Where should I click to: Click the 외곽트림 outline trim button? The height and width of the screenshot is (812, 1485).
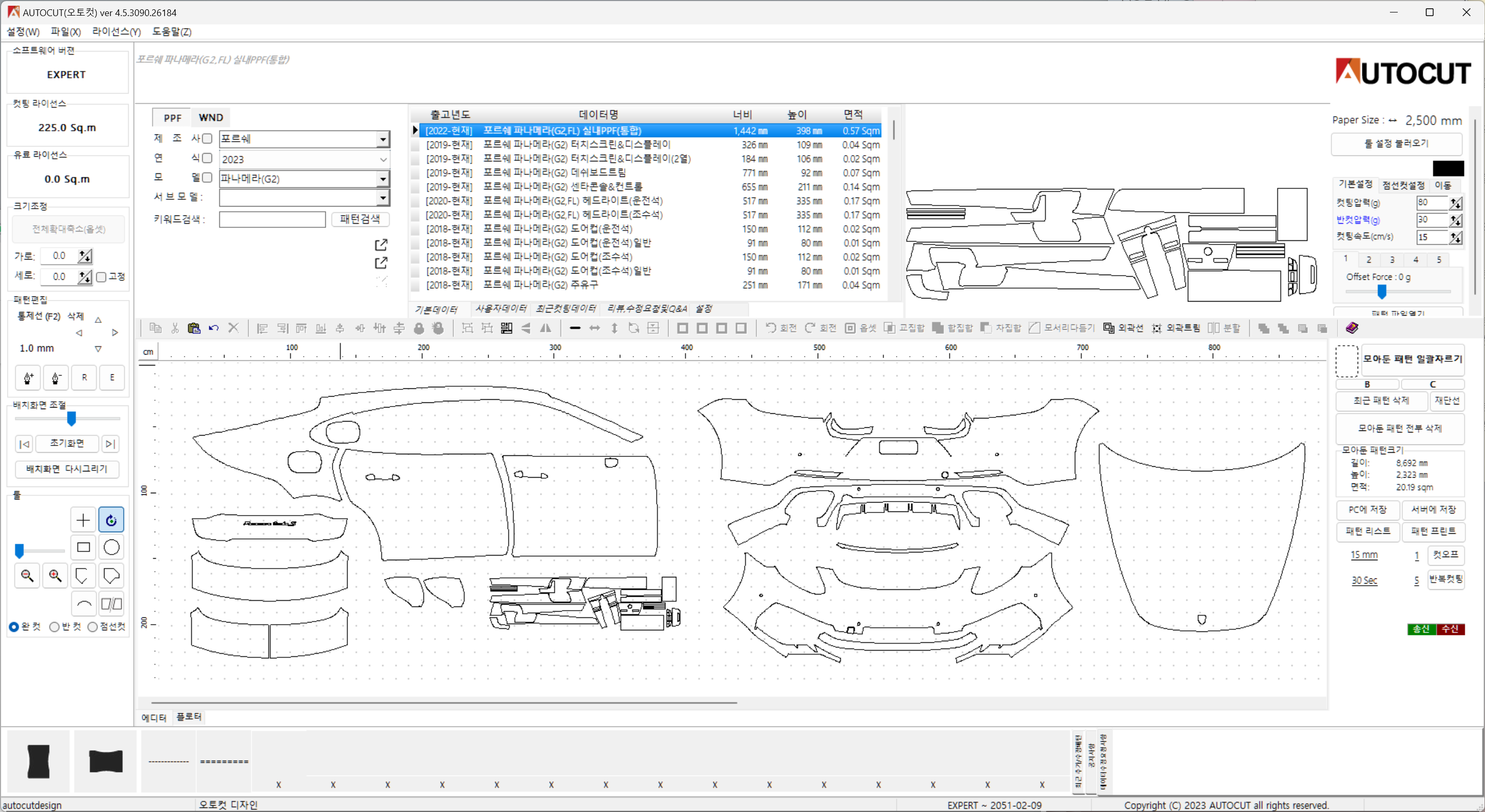coord(1175,328)
